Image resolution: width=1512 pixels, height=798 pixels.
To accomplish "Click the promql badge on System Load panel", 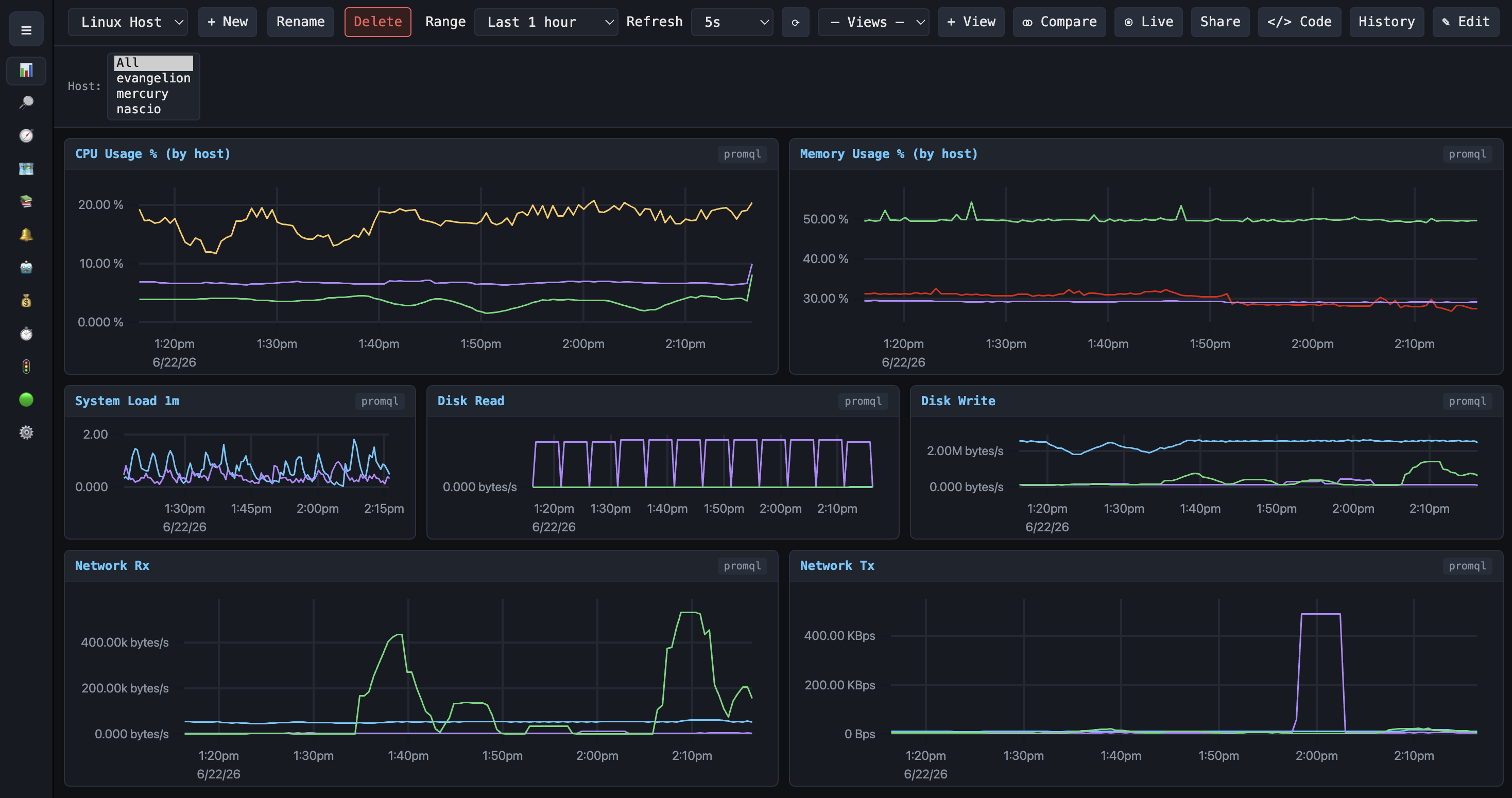I will [380, 402].
